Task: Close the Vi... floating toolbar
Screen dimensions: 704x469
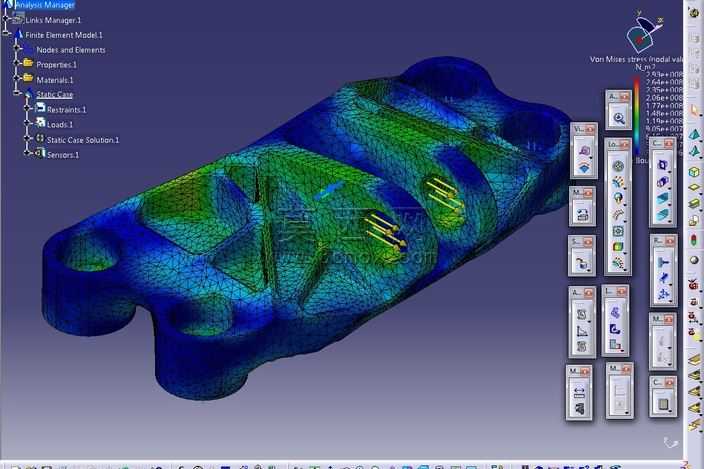Action: tap(590, 129)
